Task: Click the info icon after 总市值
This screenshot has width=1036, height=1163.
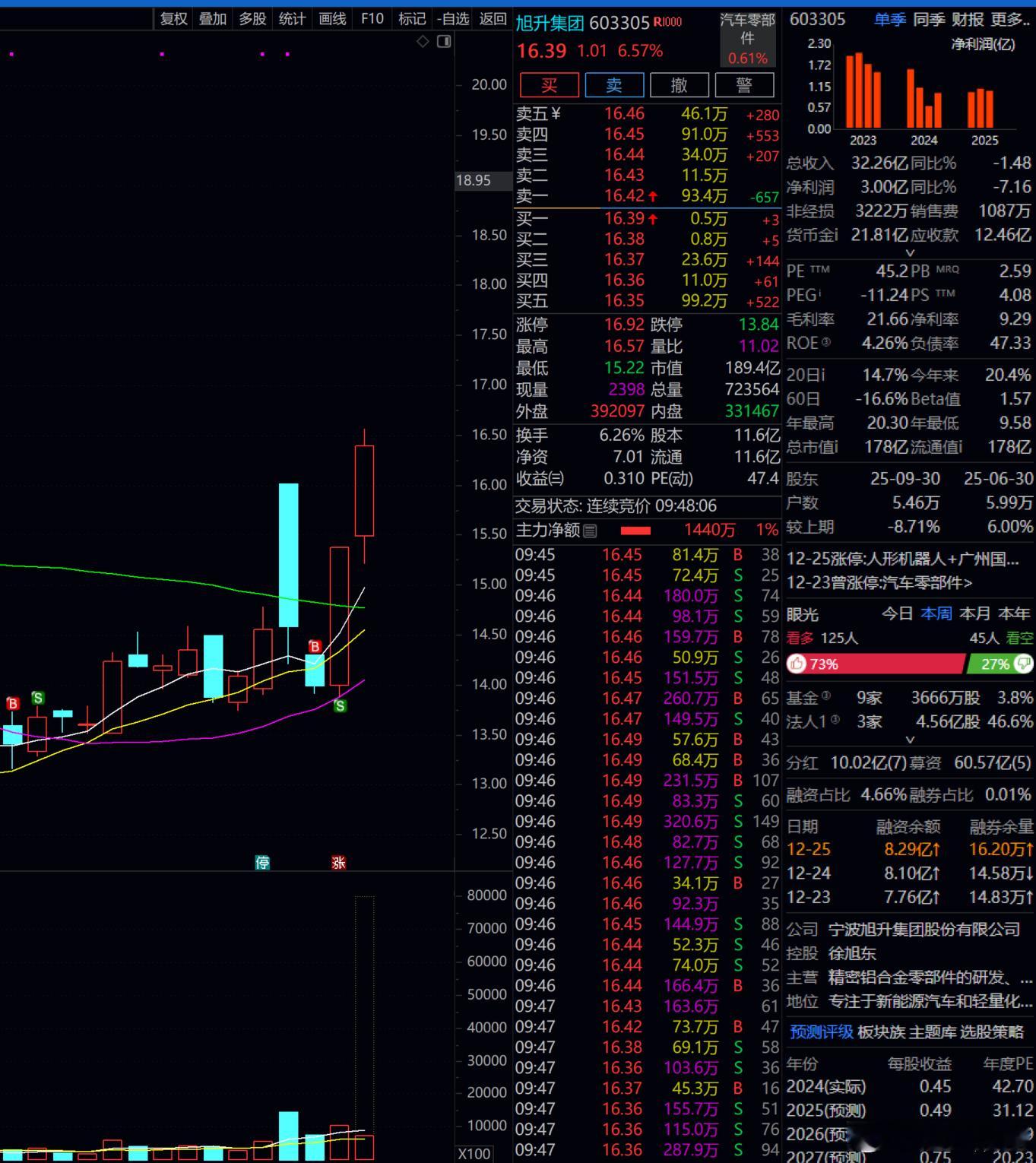Action: click(x=835, y=447)
